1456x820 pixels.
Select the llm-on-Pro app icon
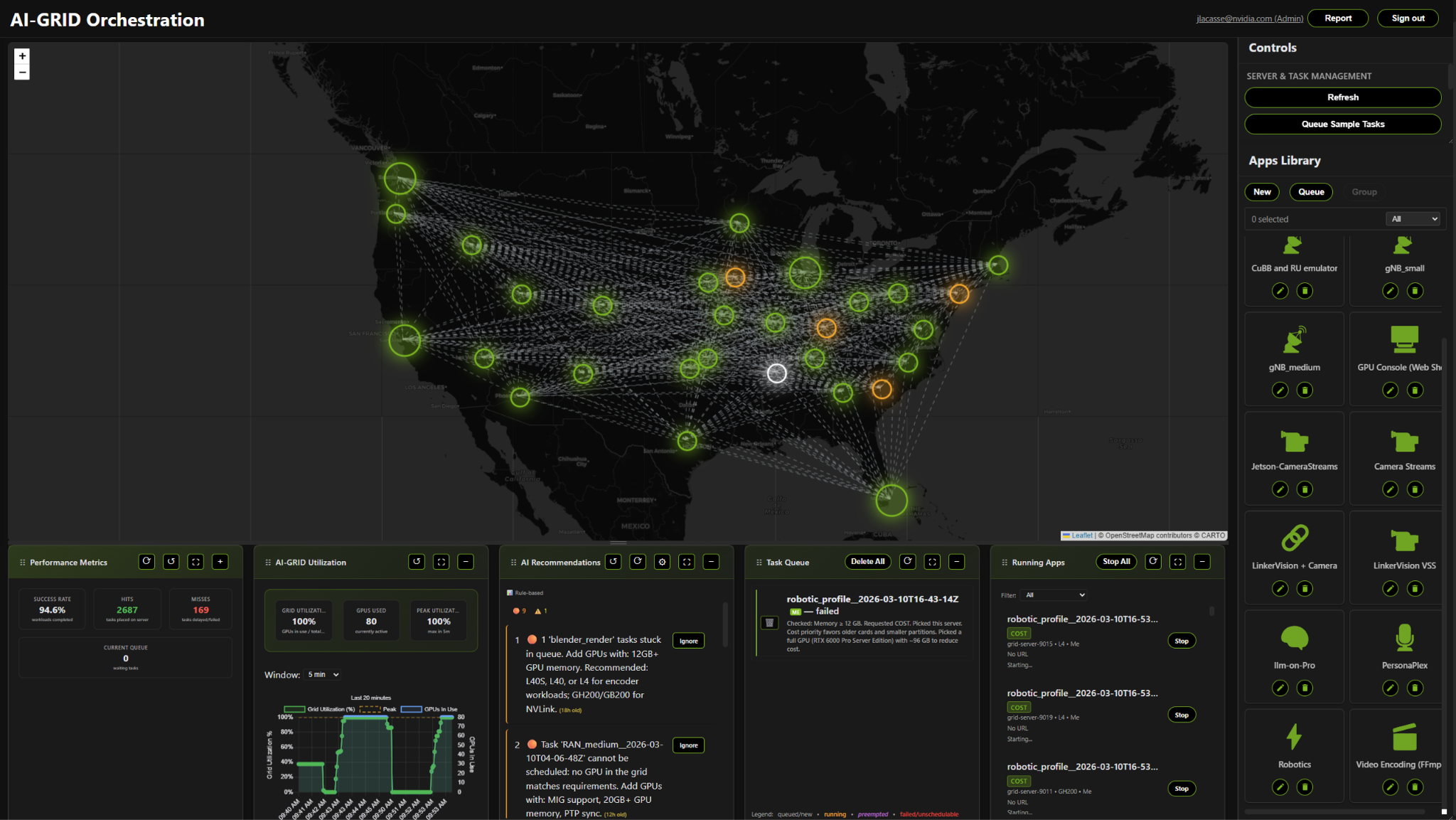coord(1294,638)
